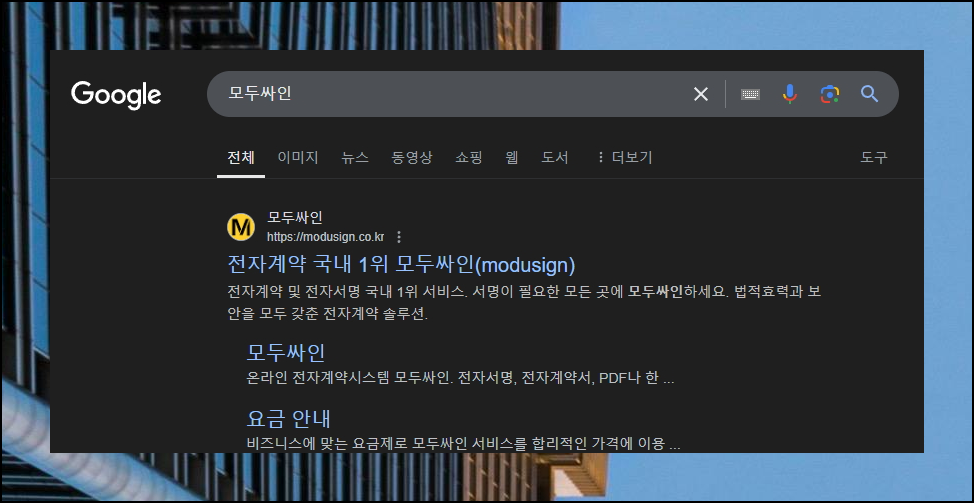Image resolution: width=974 pixels, height=503 pixels.
Task: Open the 동영상 tab
Action: (412, 158)
